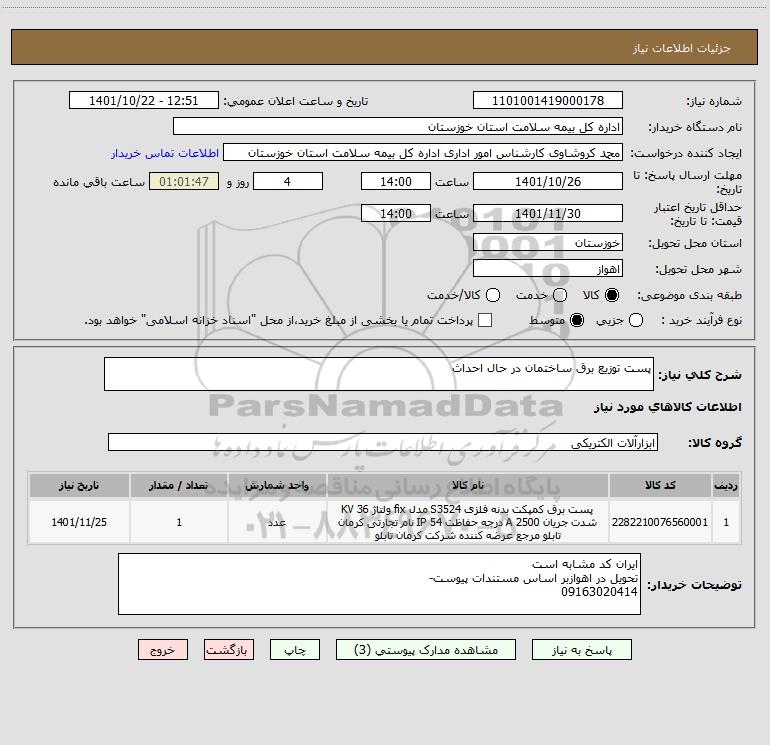Click the بازگشت back button
This screenshot has width=770, height=745.
[229, 650]
